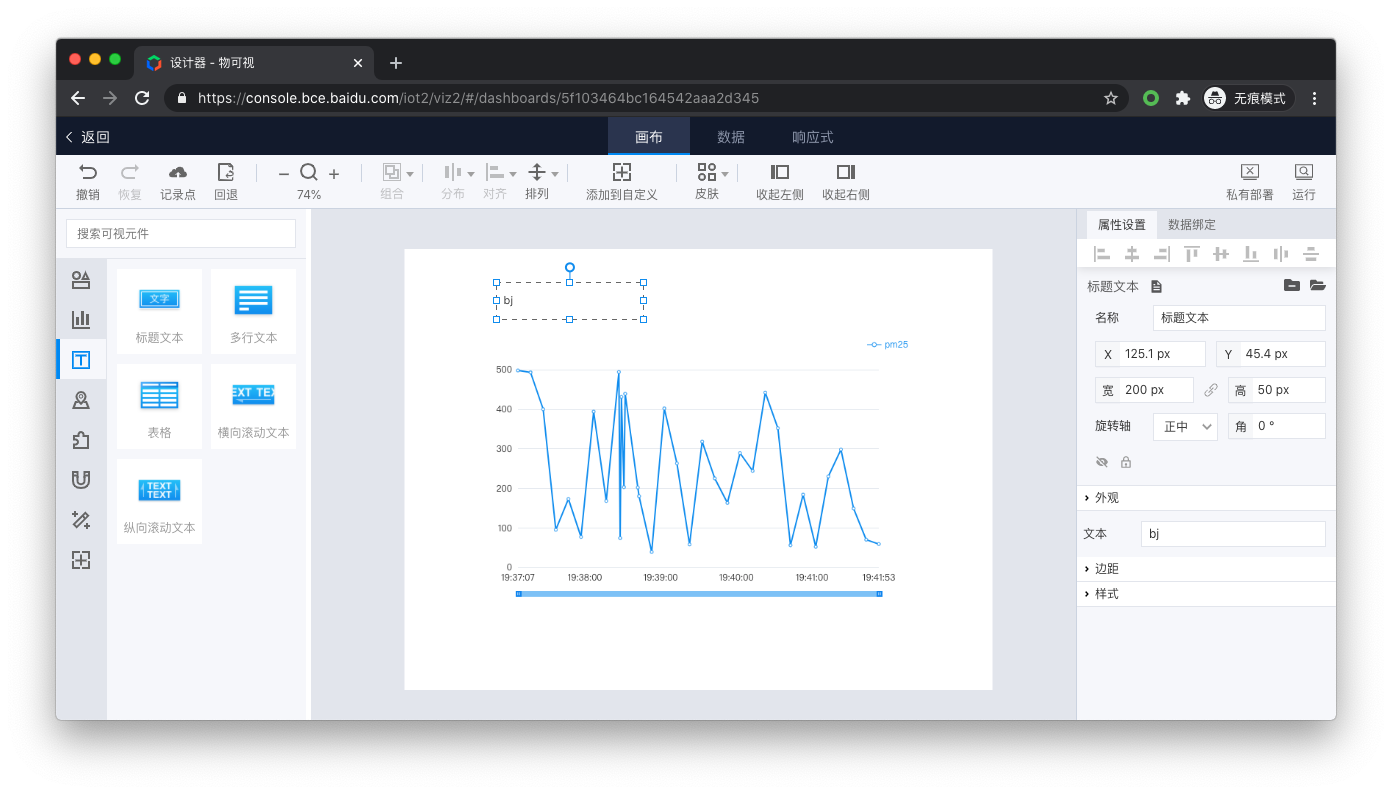The image size is (1392, 794).
Task: Open the 属性设置 tab
Action: 1122,225
